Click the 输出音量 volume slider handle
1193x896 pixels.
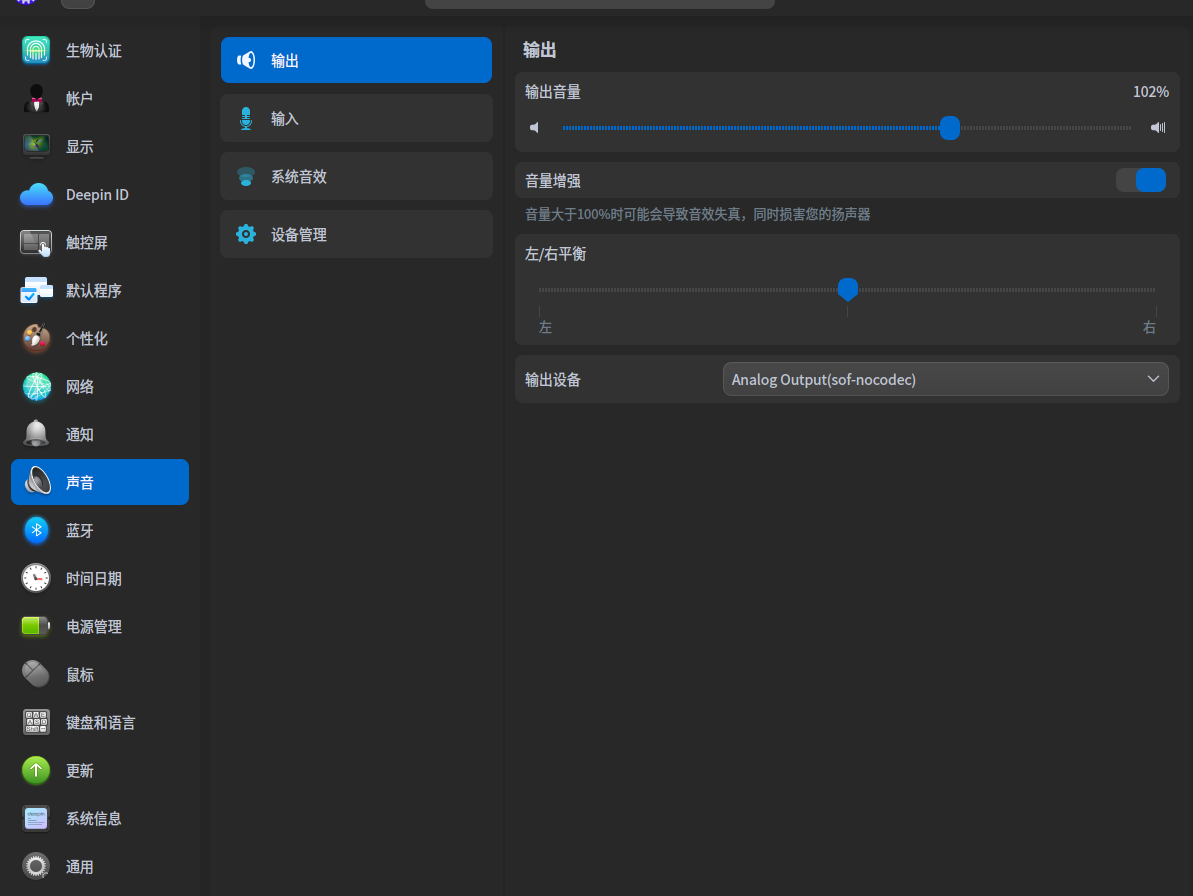[x=950, y=128]
